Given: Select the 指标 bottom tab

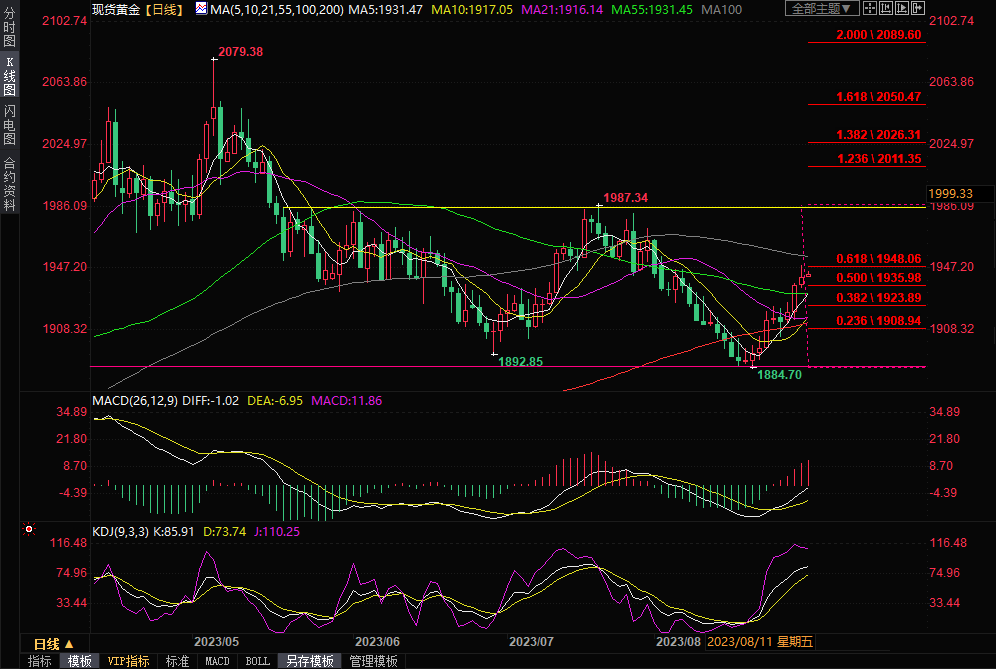Looking at the screenshot, I should 40,661.
